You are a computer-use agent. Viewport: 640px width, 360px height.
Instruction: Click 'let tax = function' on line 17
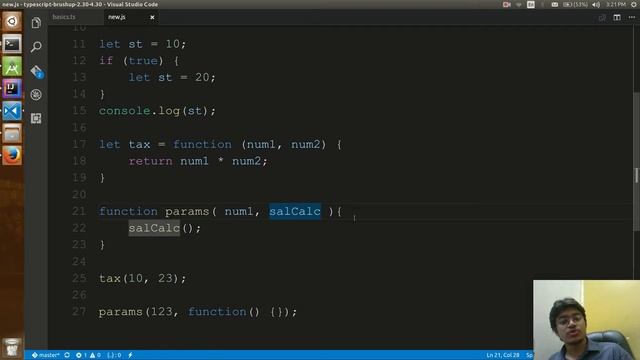[165, 144]
